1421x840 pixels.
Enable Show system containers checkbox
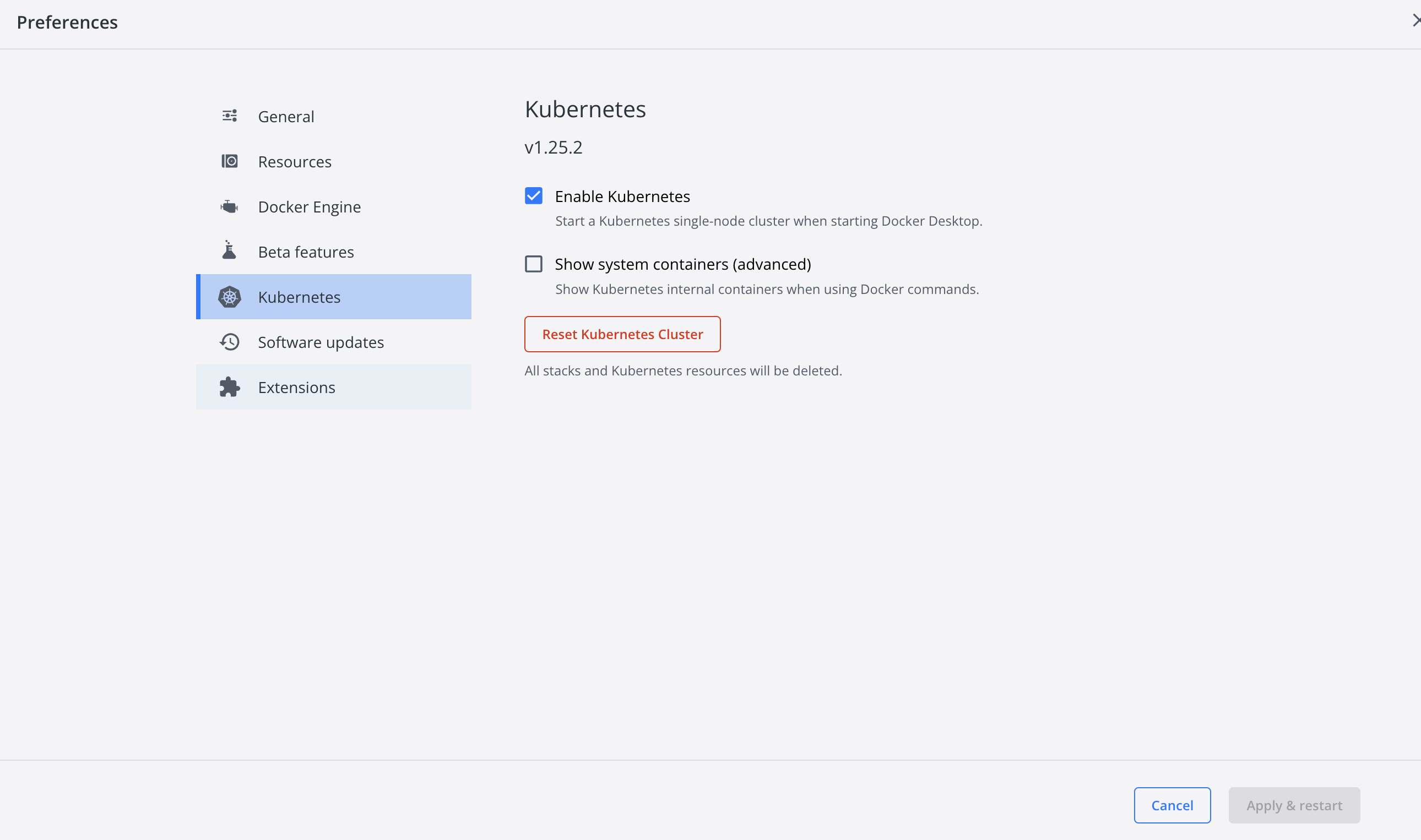point(534,264)
